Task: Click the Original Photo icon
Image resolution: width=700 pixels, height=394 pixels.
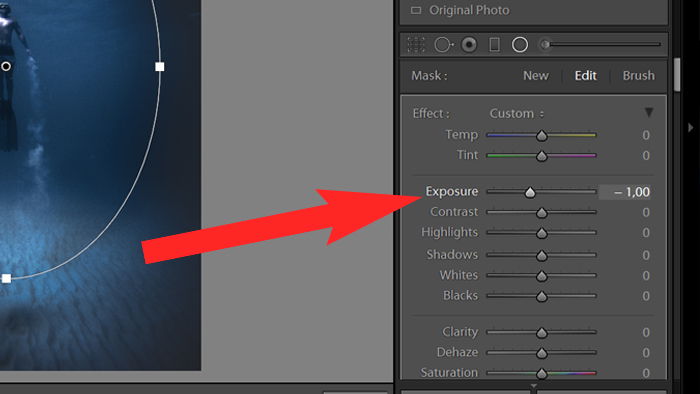Action: (416, 10)
